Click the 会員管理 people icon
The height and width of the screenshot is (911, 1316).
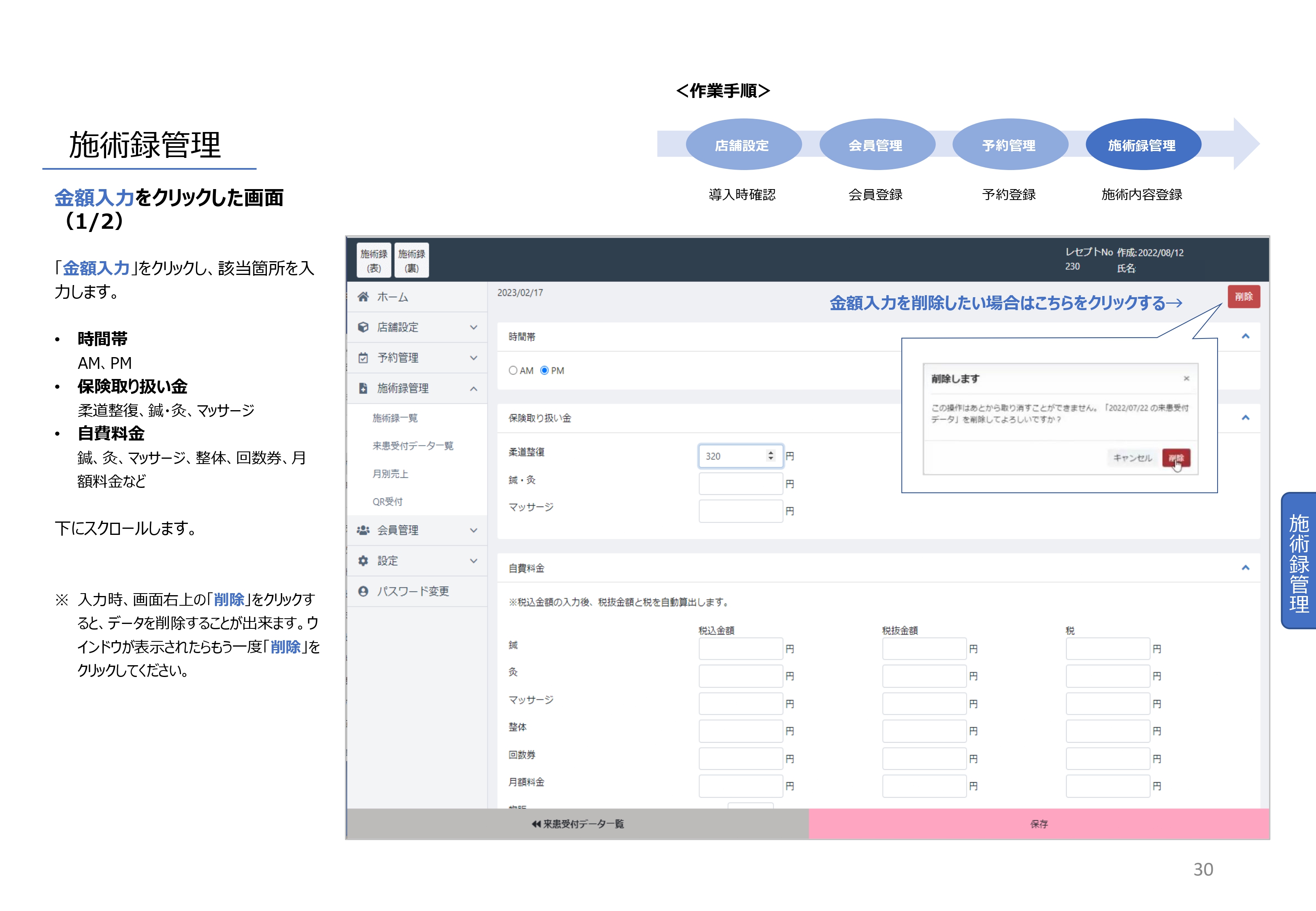tap(363, 530)
